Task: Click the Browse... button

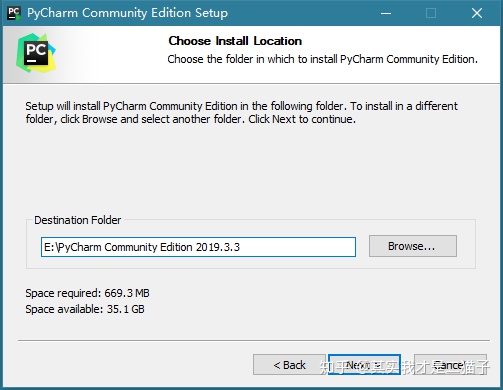Action: pos(413,246)
